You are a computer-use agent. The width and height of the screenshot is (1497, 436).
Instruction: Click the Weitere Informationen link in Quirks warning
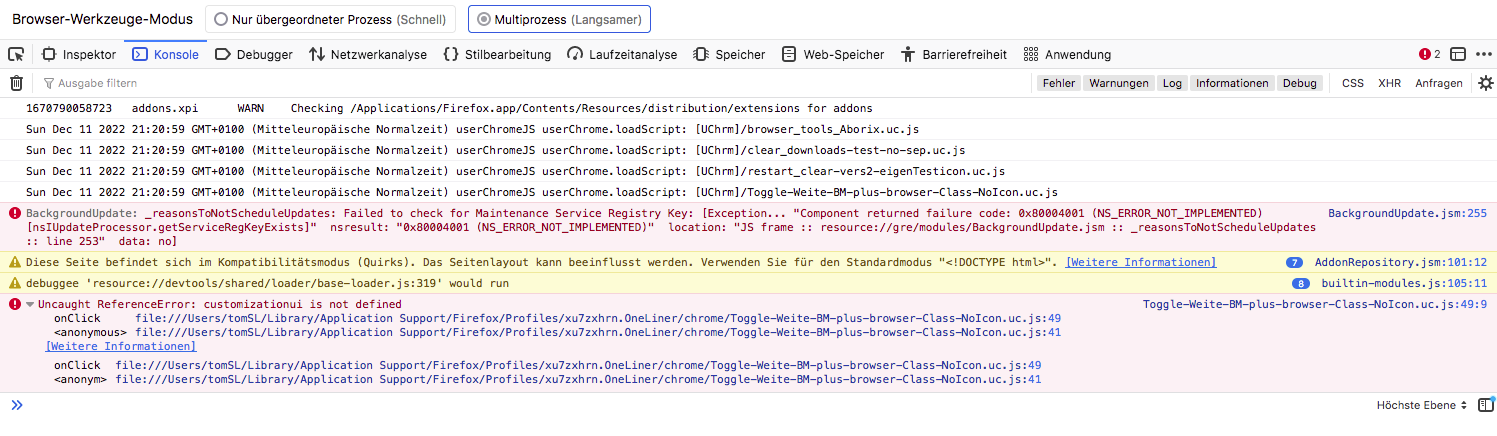tap(1140, 262)
